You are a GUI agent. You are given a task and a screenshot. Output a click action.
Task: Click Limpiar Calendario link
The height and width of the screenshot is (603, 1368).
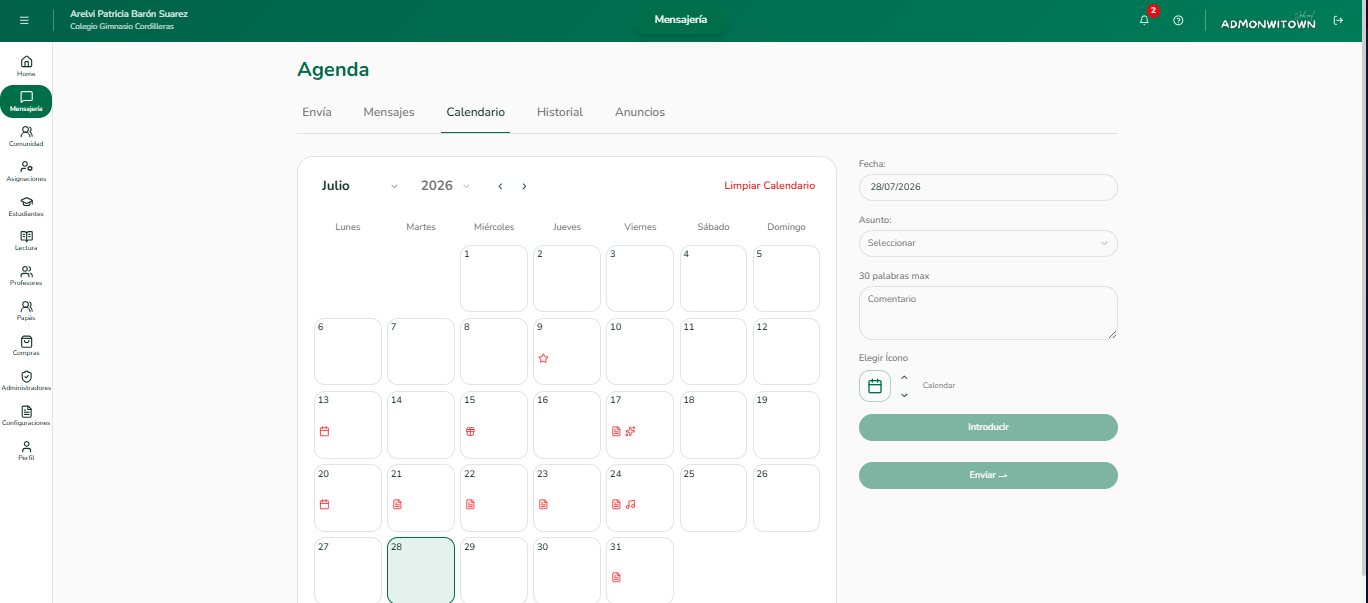click(770, 186)
